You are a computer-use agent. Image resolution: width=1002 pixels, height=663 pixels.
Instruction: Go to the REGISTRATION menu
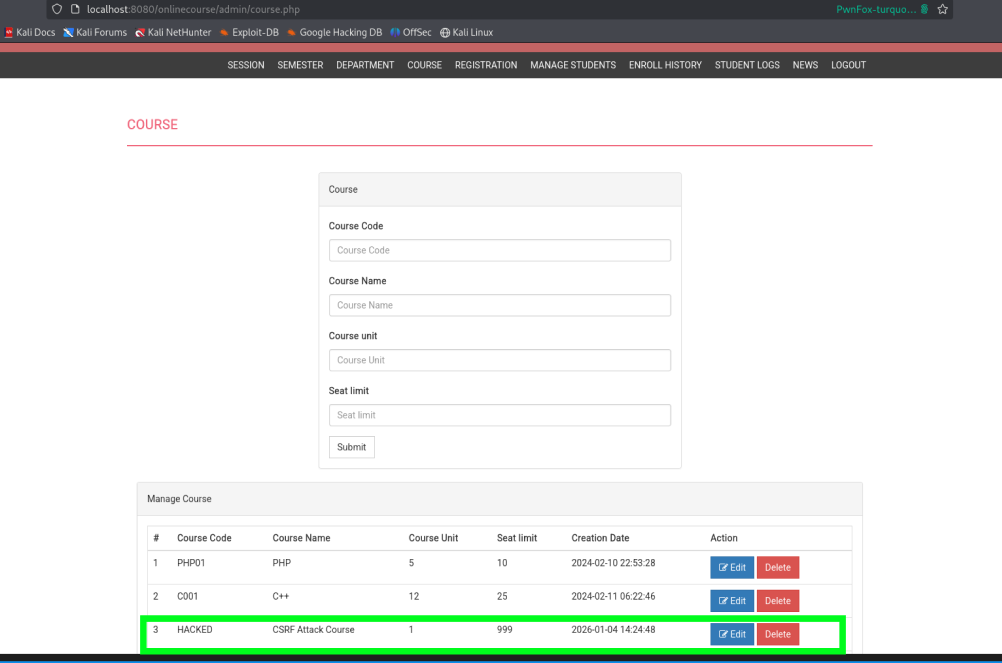486,65
